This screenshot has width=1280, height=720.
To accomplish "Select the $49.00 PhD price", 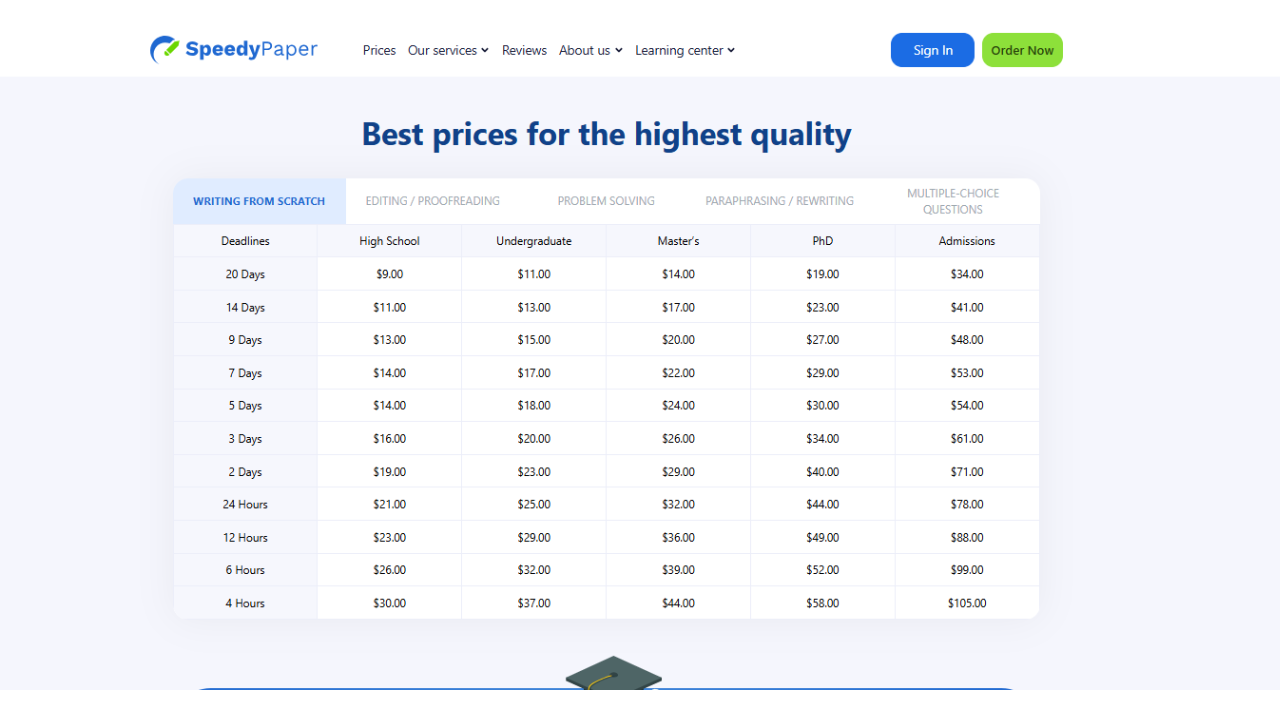I will click(823, 537).
